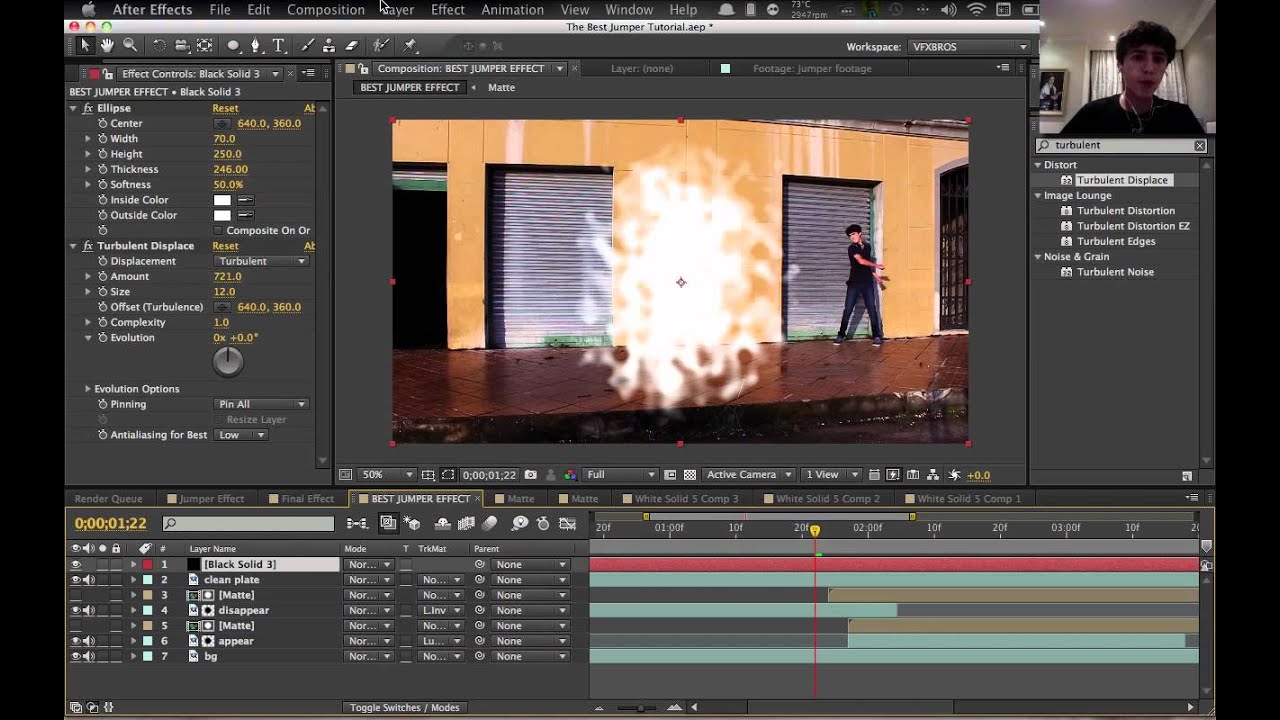Select the Roto Brush tool
1280x720 pixels.
380,46
